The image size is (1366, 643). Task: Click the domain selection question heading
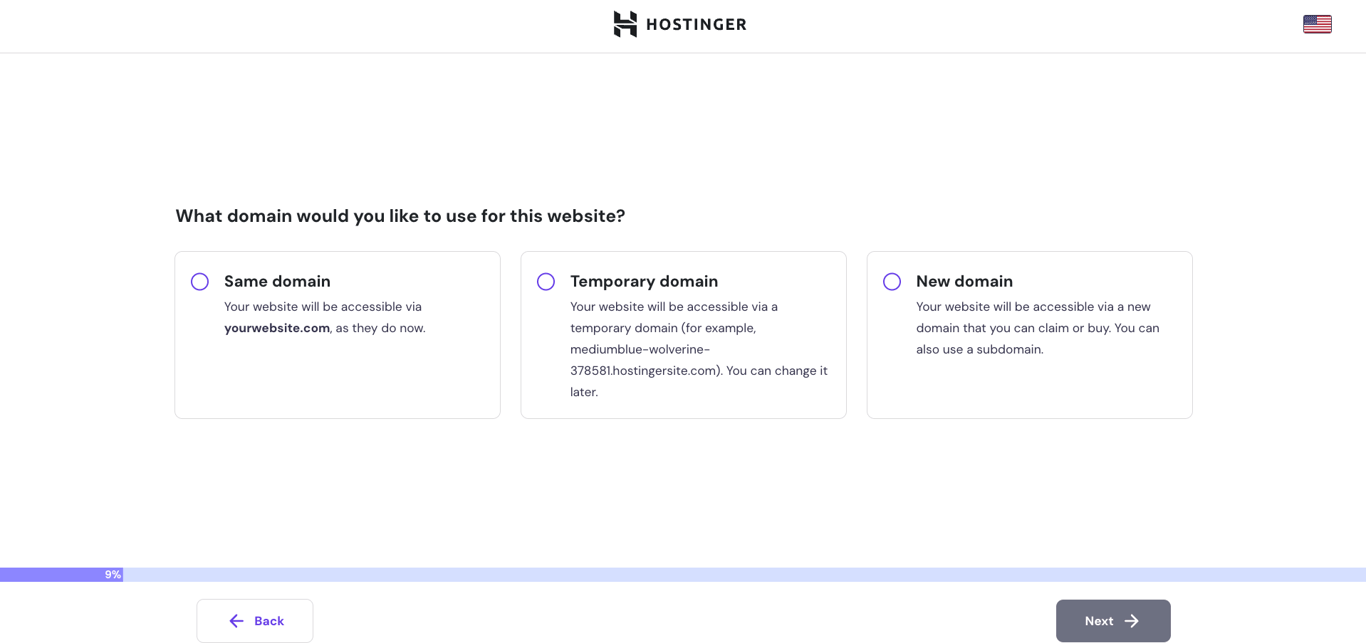pos(400,215)
